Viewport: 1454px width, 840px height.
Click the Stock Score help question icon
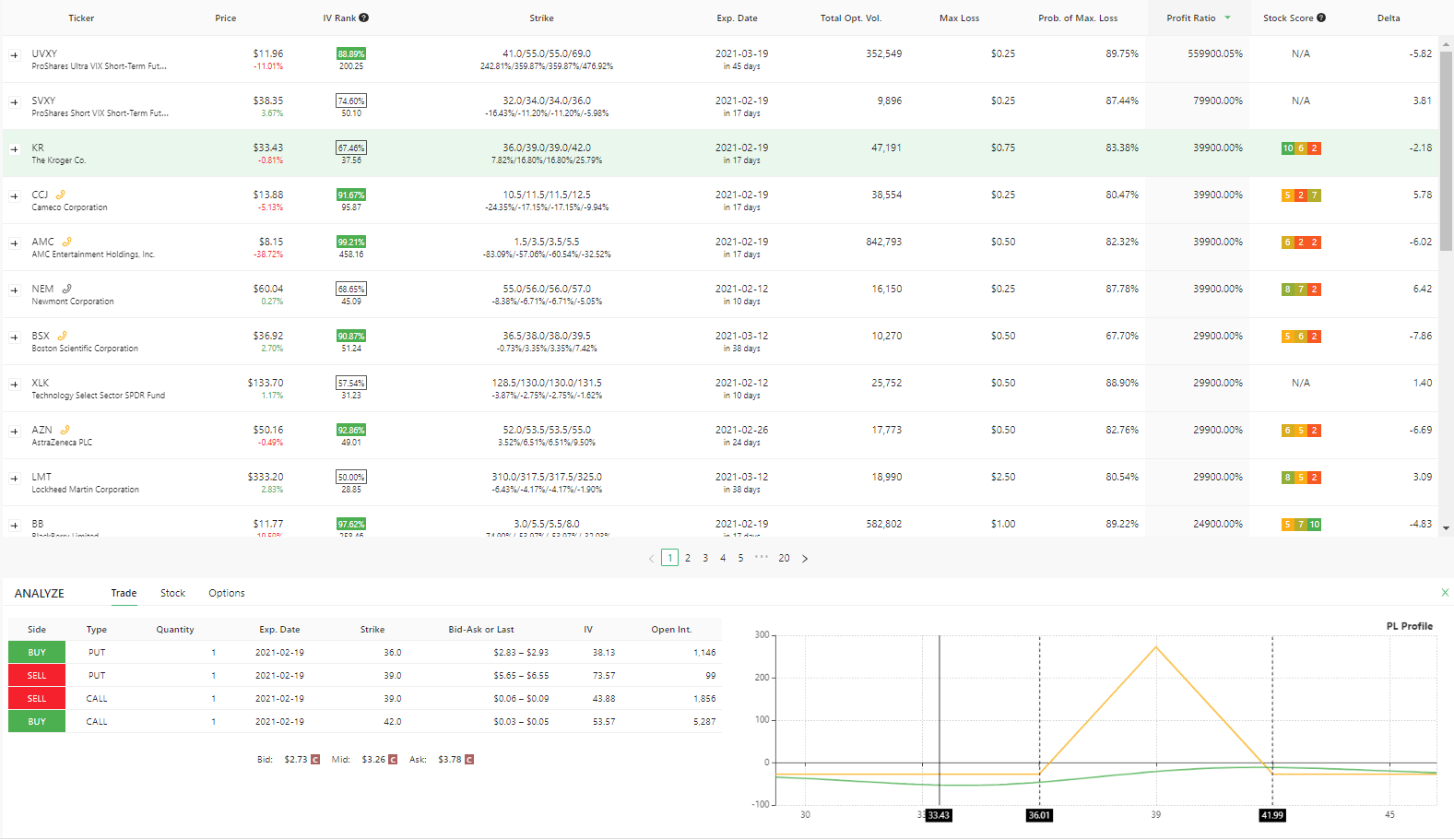tap(1321, 18)
